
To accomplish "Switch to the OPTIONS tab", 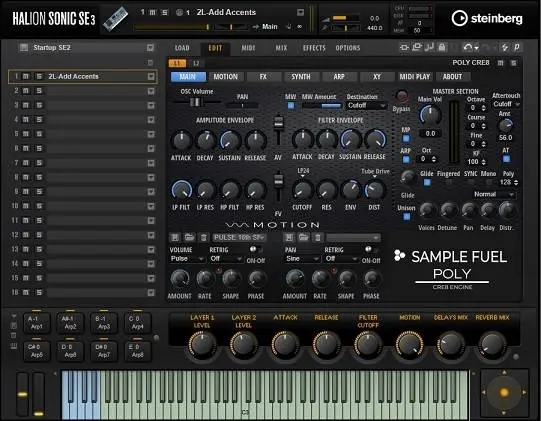I will coord(348,48).
